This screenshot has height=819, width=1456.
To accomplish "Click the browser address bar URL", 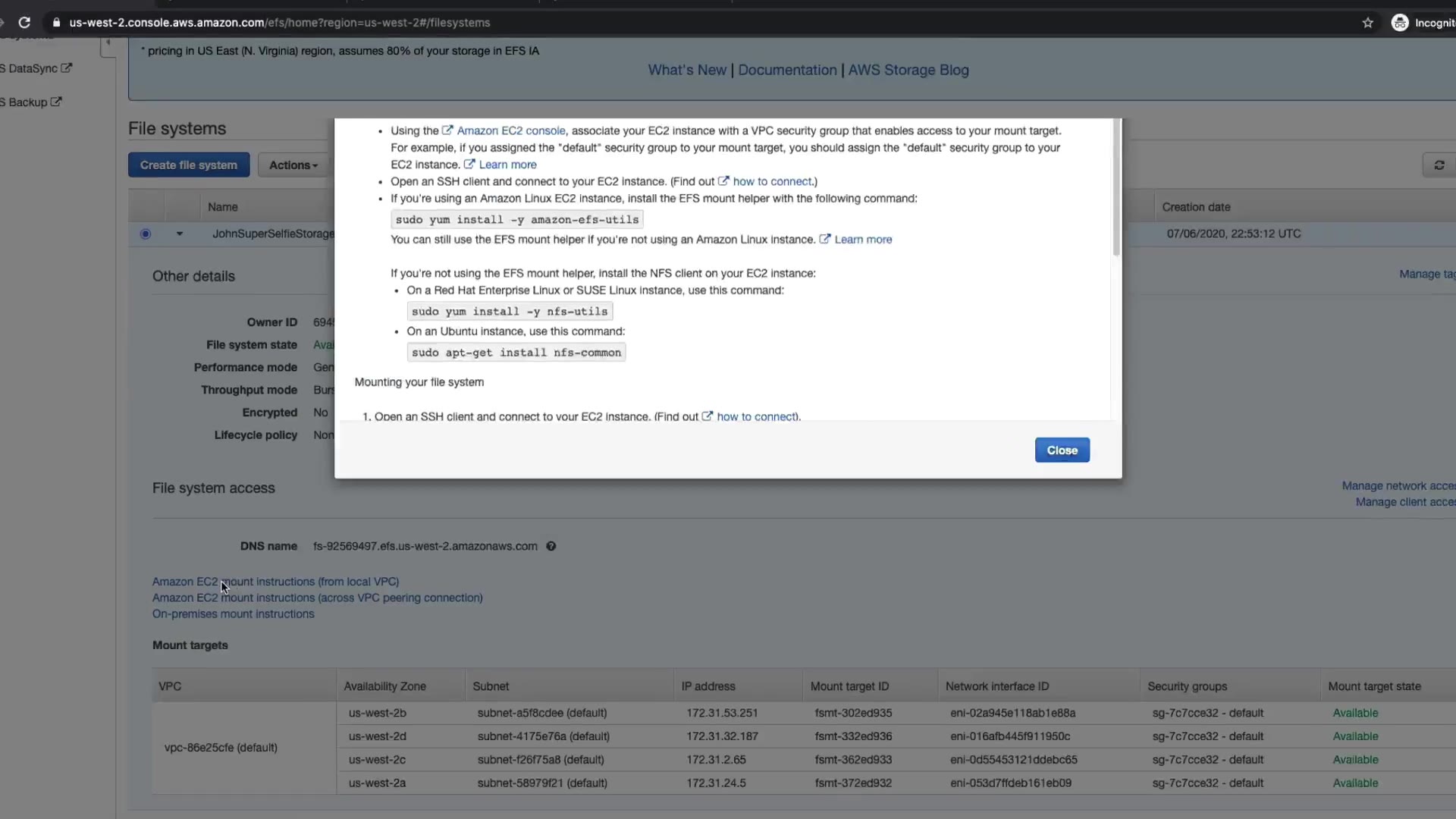I will pyautogui.click(x=280, y=23).
